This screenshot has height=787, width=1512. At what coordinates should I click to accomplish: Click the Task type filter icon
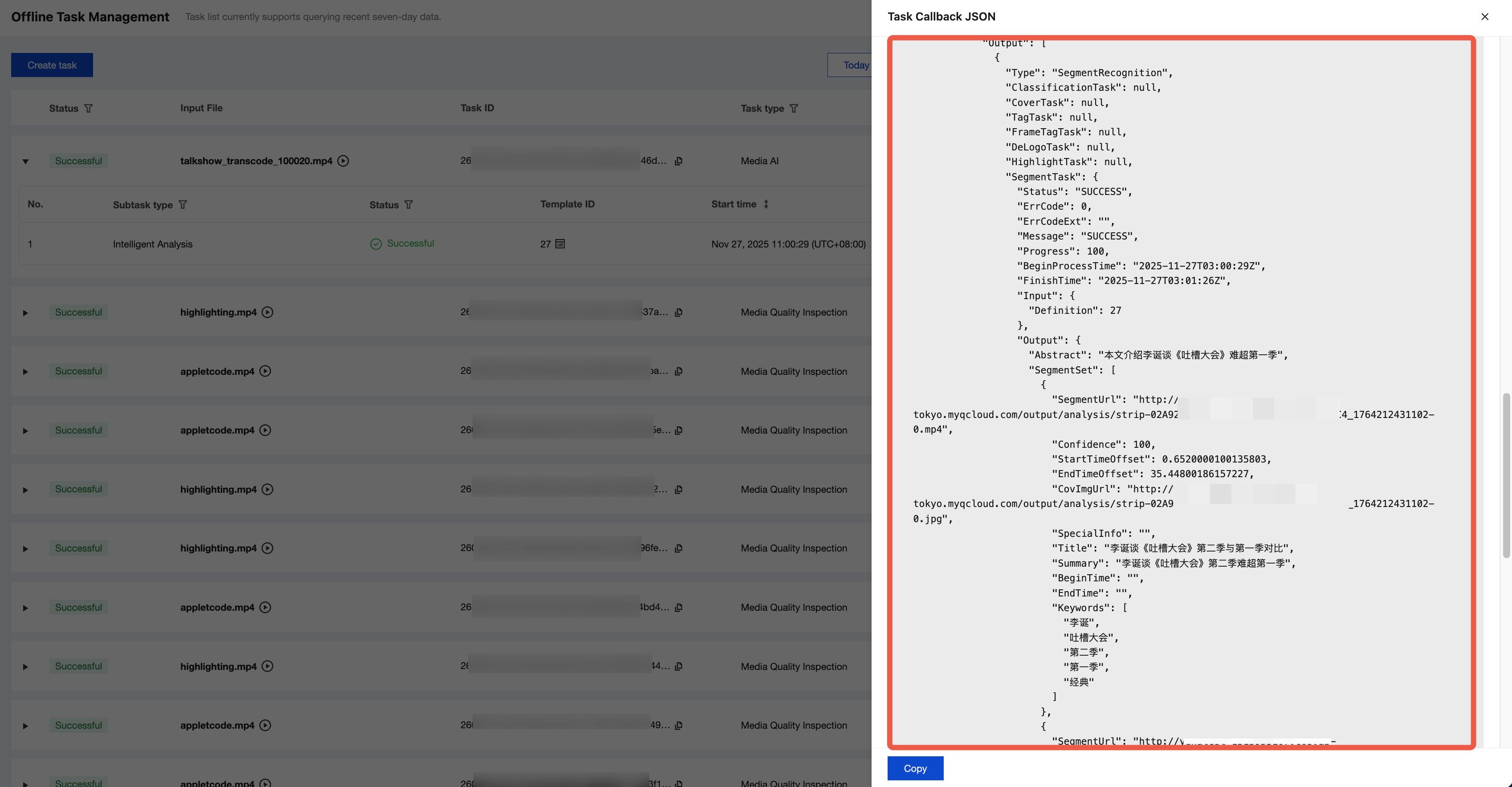794,109
